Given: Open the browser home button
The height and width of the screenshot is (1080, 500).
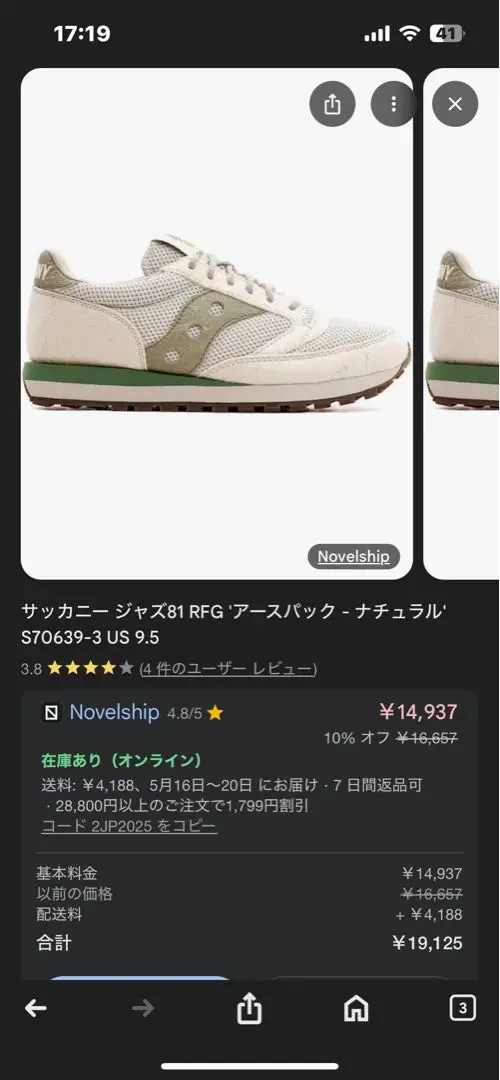Looking at the screenshot, I should (x=356, y=1009).
